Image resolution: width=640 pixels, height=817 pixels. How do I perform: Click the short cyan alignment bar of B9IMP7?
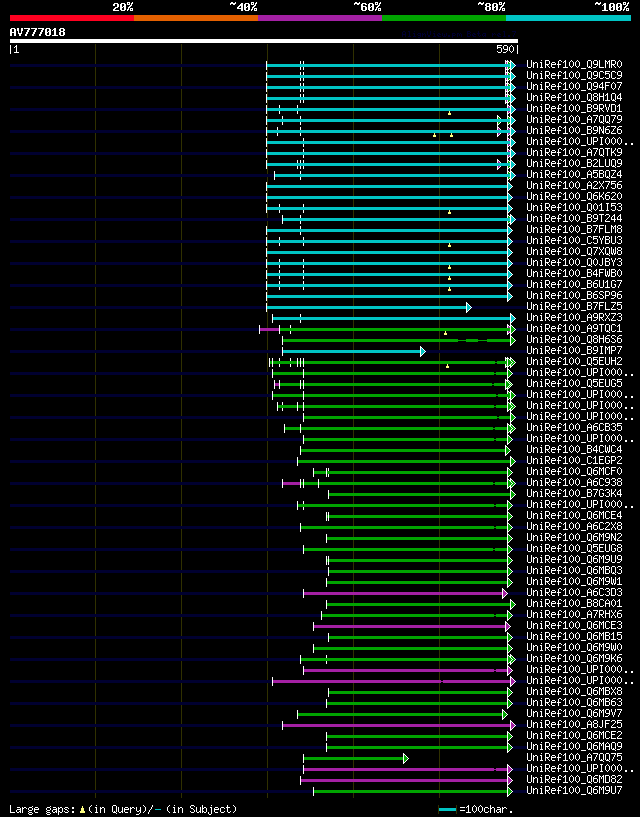pos(354,352)
